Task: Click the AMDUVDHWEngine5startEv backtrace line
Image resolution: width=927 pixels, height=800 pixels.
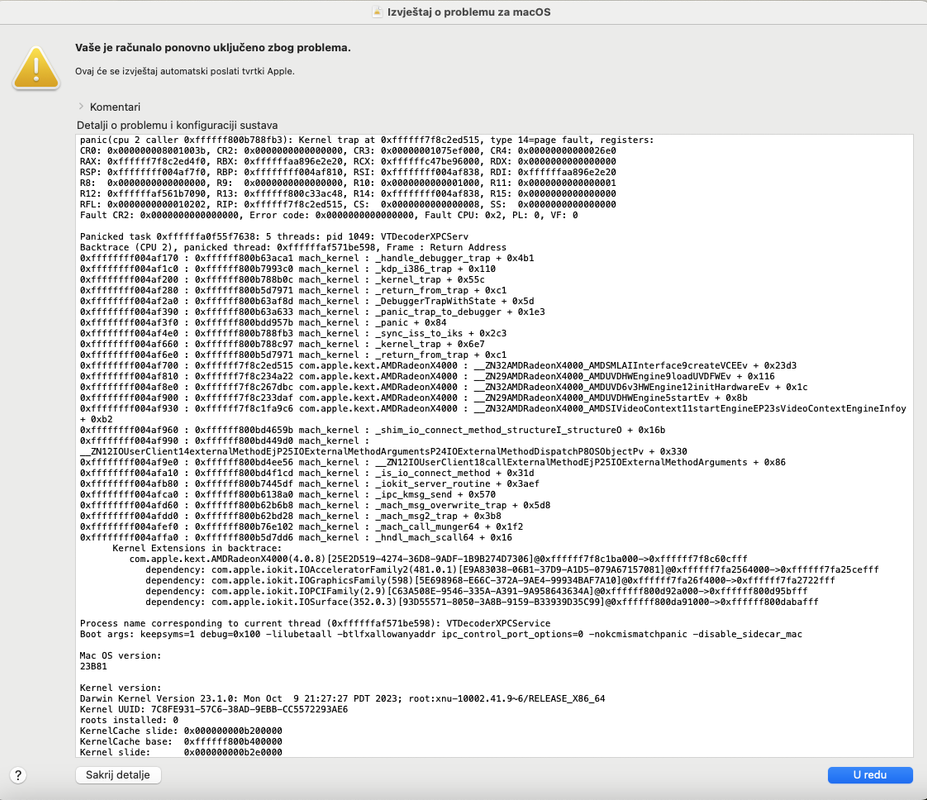Action: pyautogui.click(x=413, y=398)
